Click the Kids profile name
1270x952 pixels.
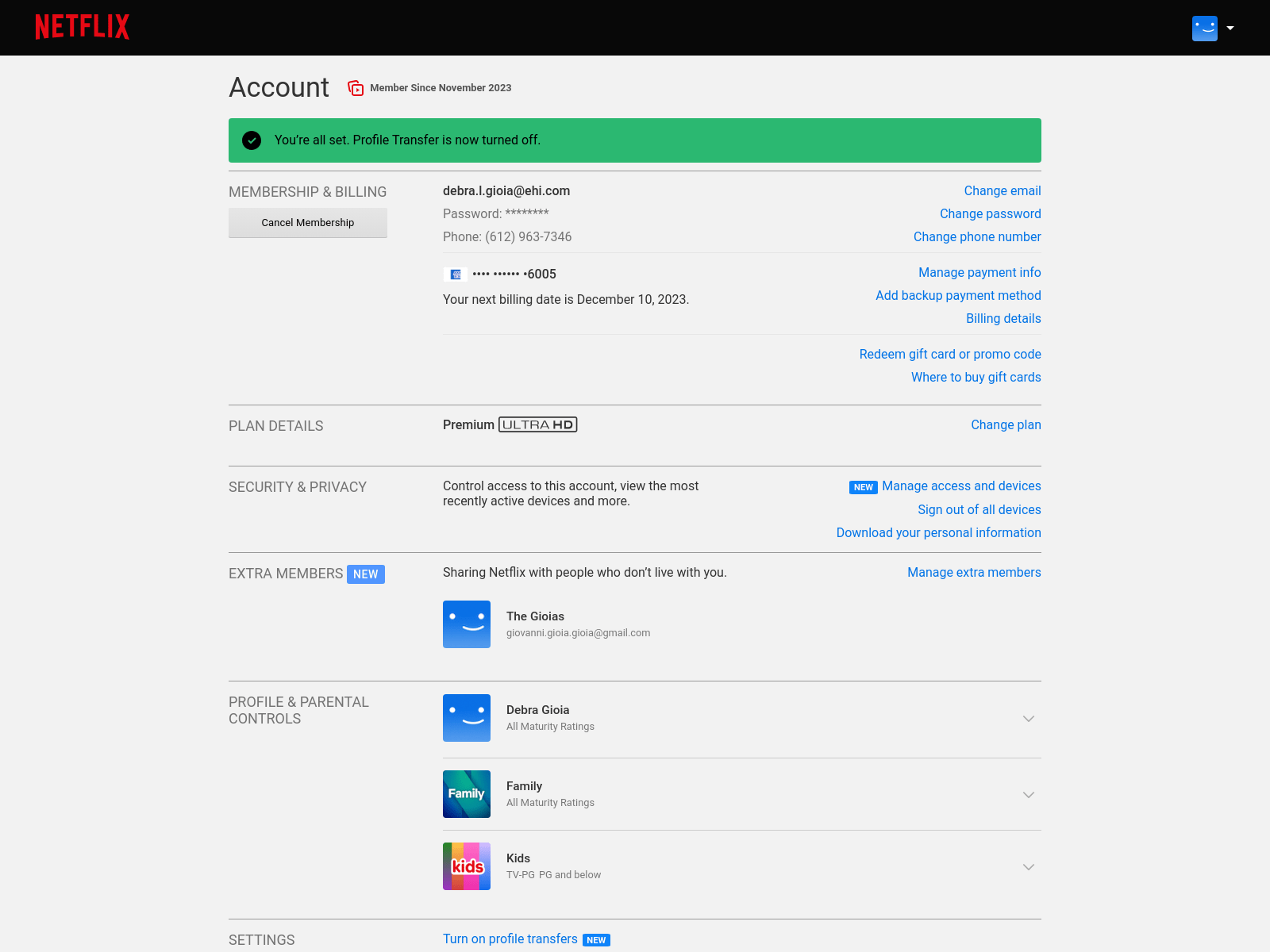coord(518,858)
